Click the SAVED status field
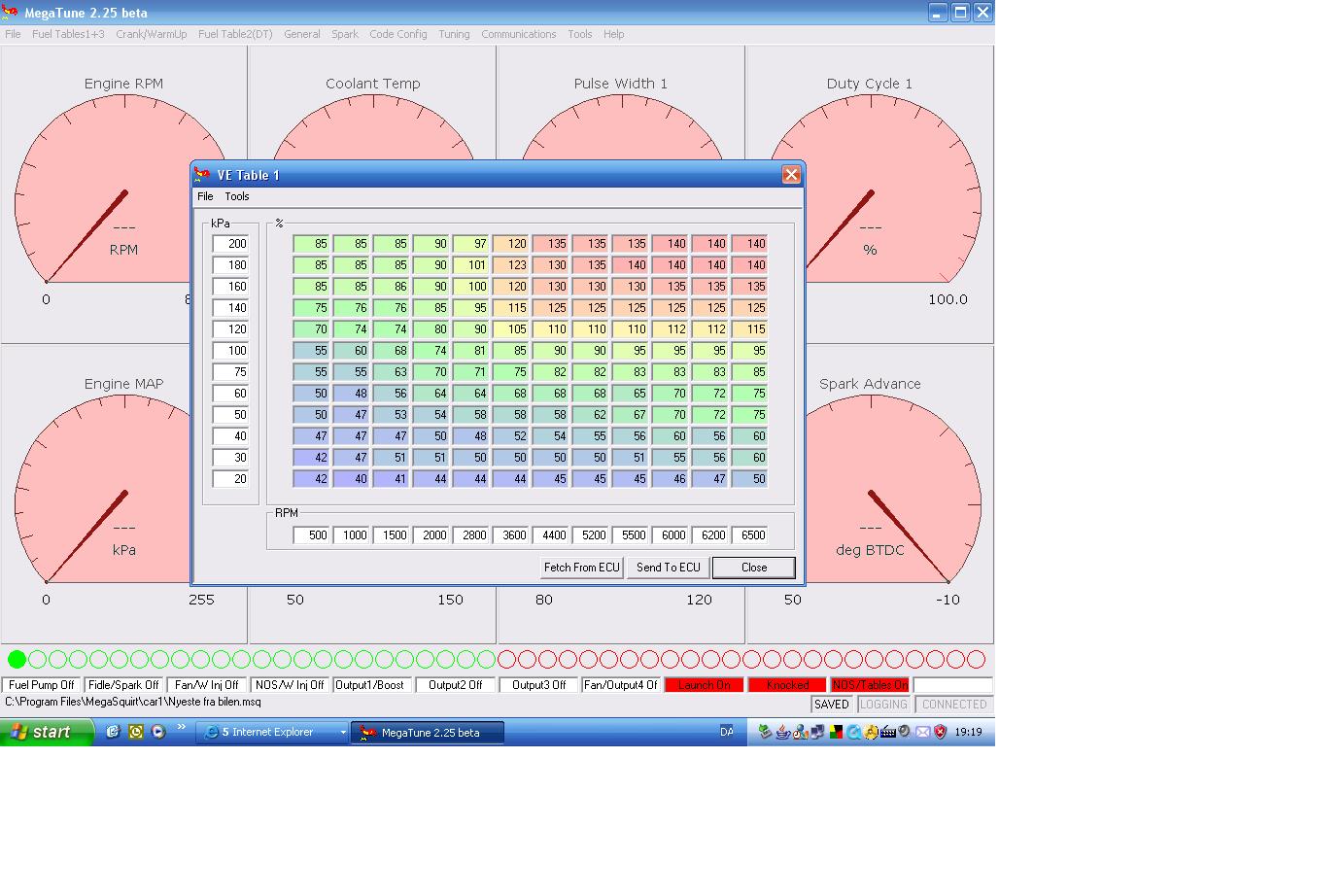The height and width of the screenshot is (896, 1344). click(832, 705)
